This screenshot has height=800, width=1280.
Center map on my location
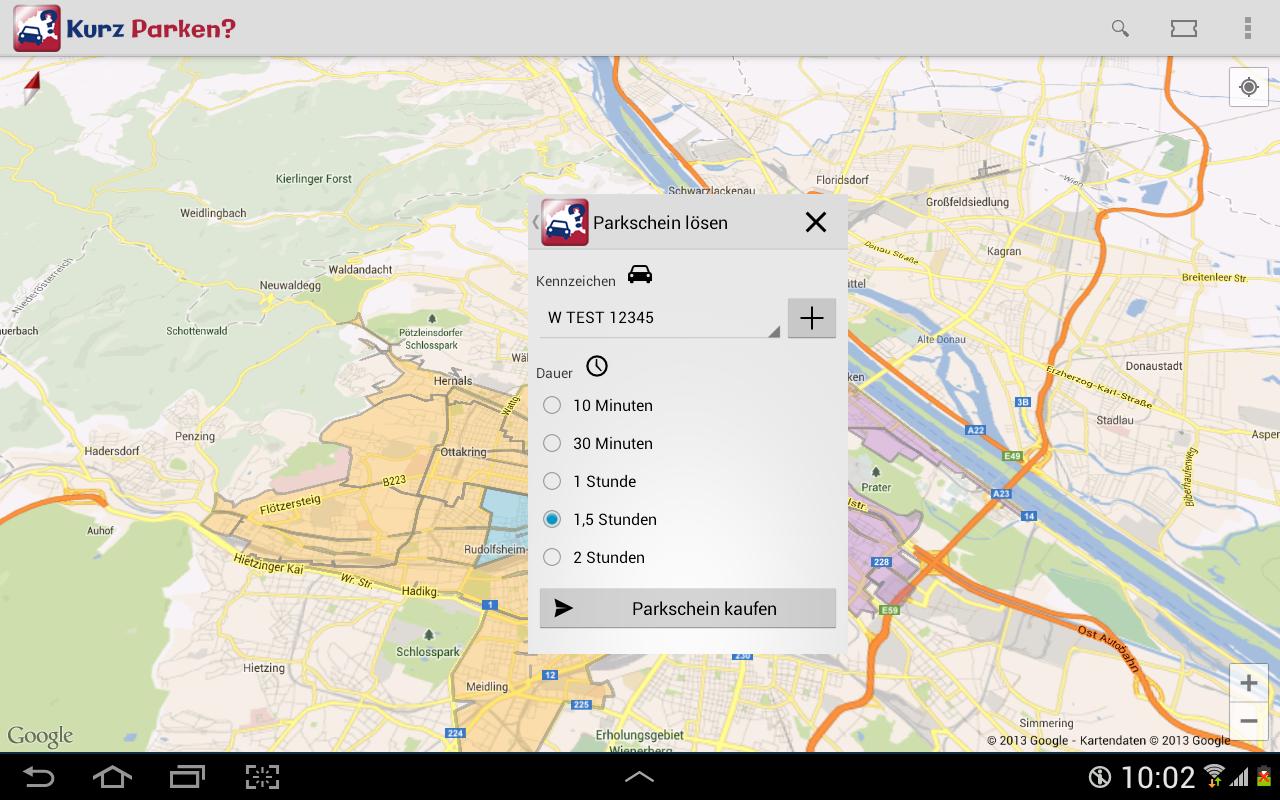[1248, 87]
